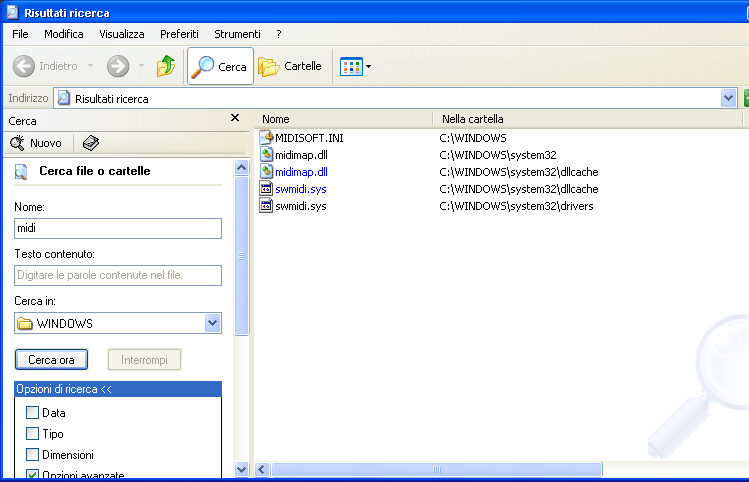Click blue swmidi.sys file name link
749x482 pixels.
click(x=301, y=189)
